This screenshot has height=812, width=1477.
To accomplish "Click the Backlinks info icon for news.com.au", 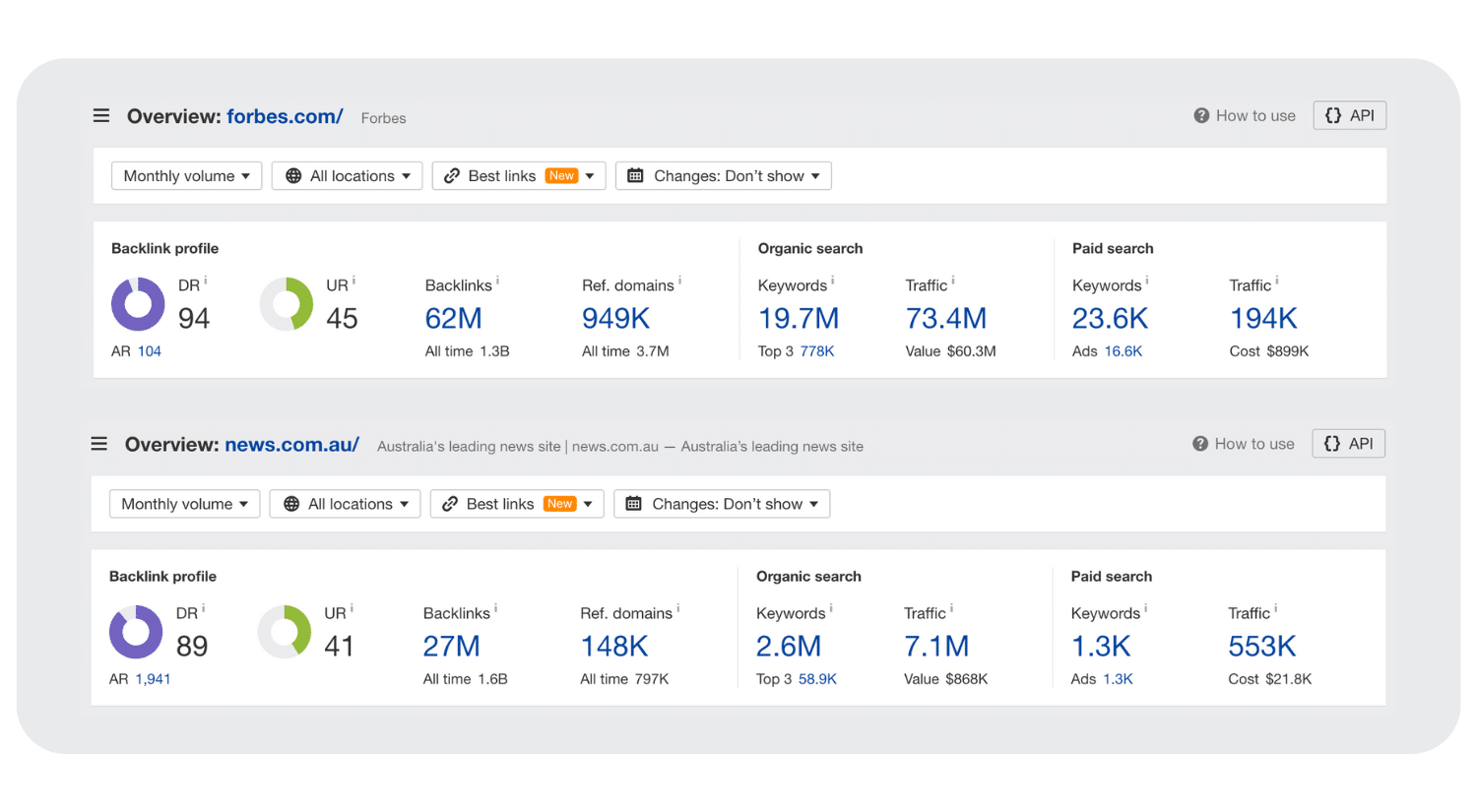I will [x=495, y=609].
